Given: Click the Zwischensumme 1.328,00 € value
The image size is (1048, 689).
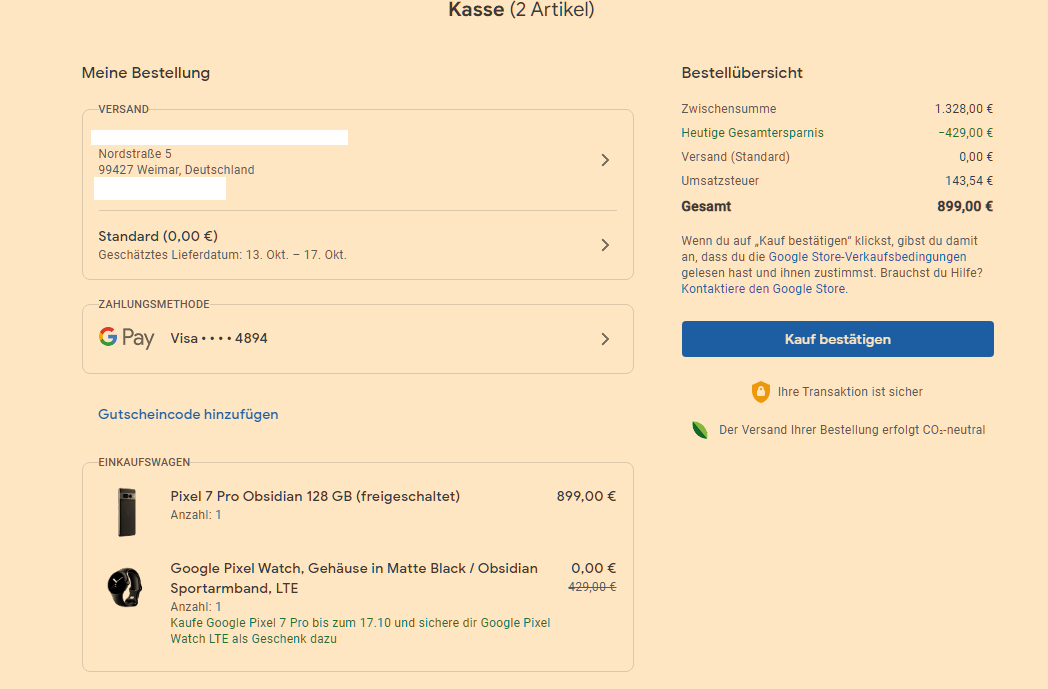Looking at the screenshot, I should tap(964, 109).
